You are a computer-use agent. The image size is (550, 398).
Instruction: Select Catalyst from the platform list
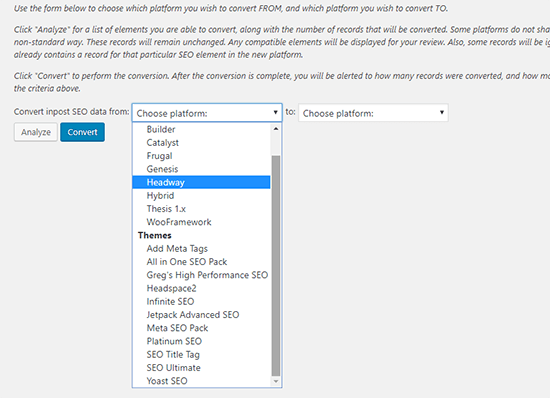[201, 143]
